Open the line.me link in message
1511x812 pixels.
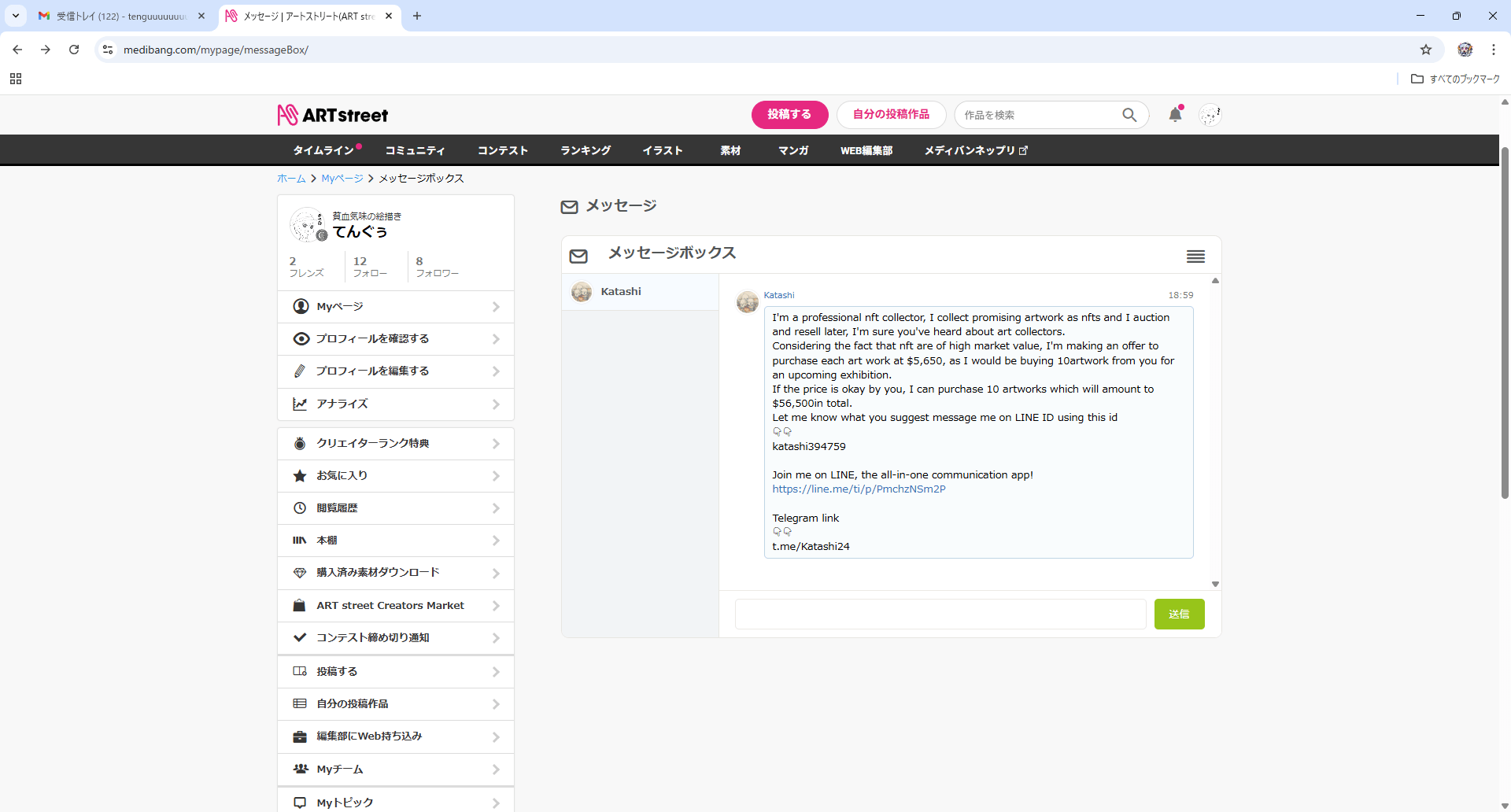tap(859, 489)
